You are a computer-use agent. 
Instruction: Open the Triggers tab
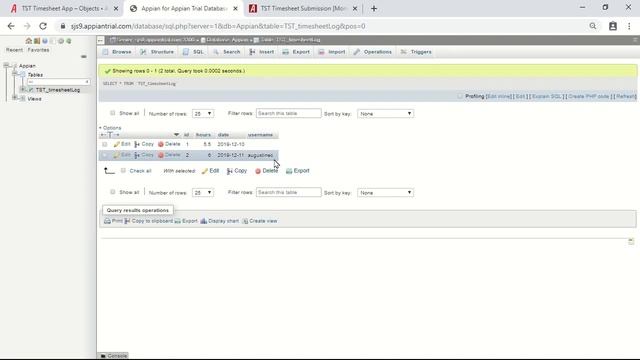pyautogui.click(x=416, y=52)
